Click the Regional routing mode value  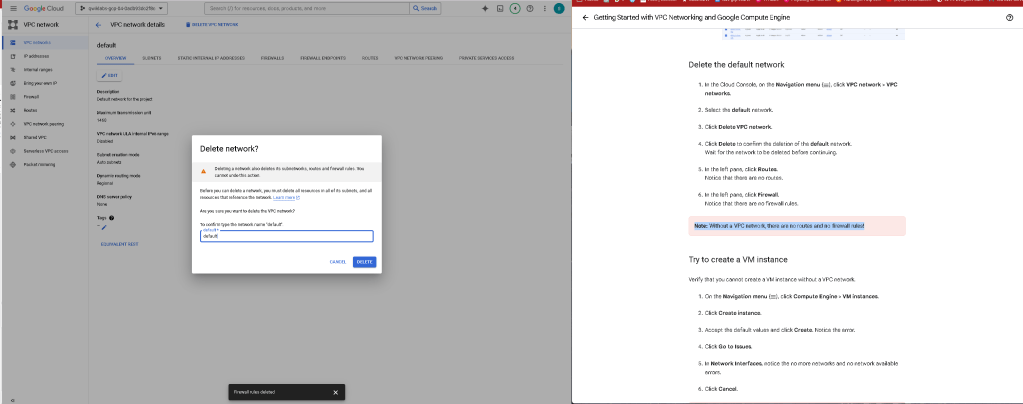104,183
